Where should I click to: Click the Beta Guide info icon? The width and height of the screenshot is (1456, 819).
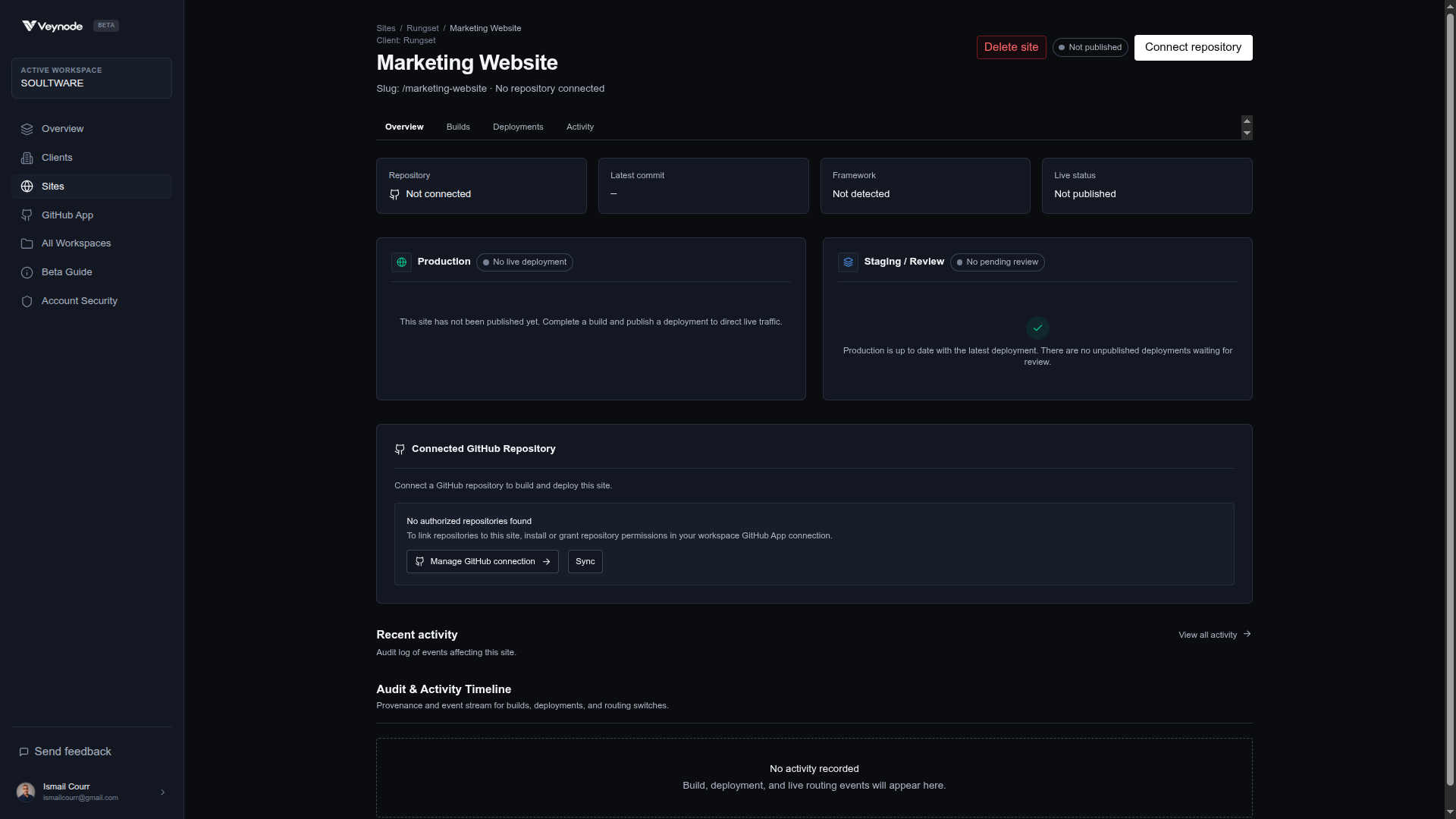[27, 272]
